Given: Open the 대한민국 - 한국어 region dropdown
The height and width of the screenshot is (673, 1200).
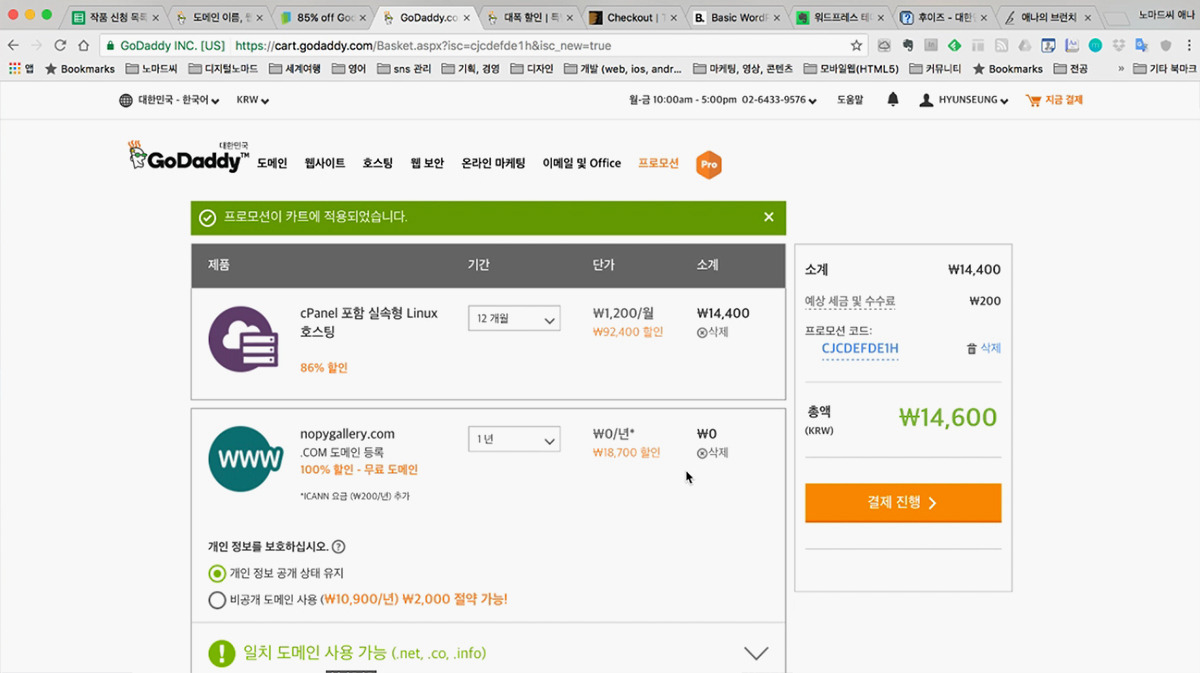Looking at the screenshot, I should [x=169, y=100].
